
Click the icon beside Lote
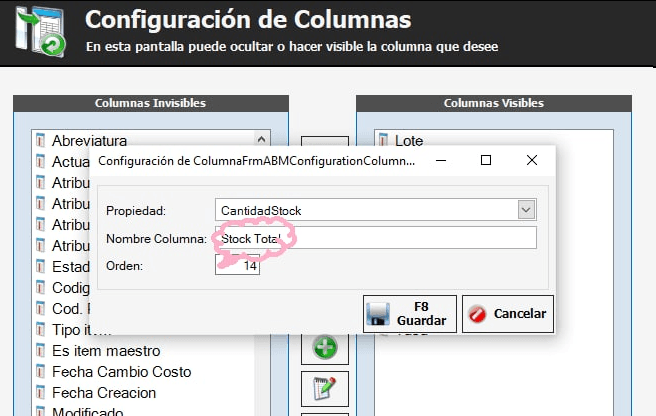383,141
